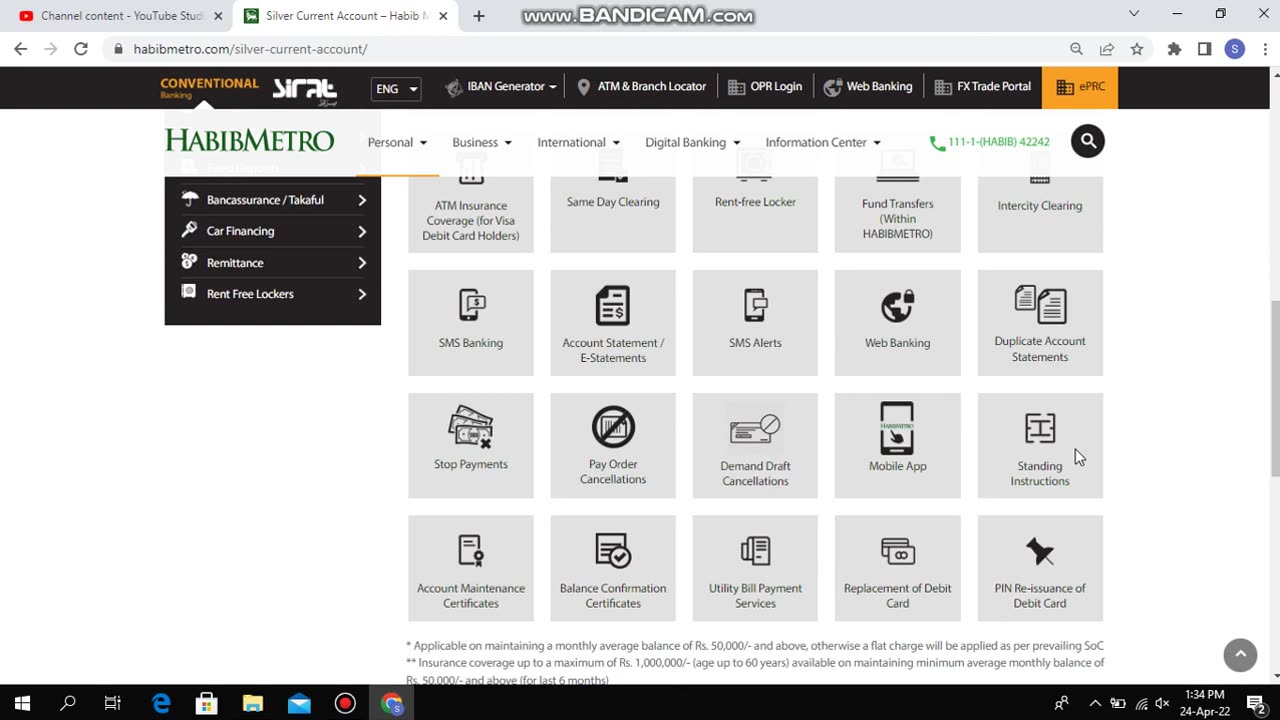Open the Chrome extensions puzzle icon
Screen dimensions: 1280x720
click(x=1174, y=48)
